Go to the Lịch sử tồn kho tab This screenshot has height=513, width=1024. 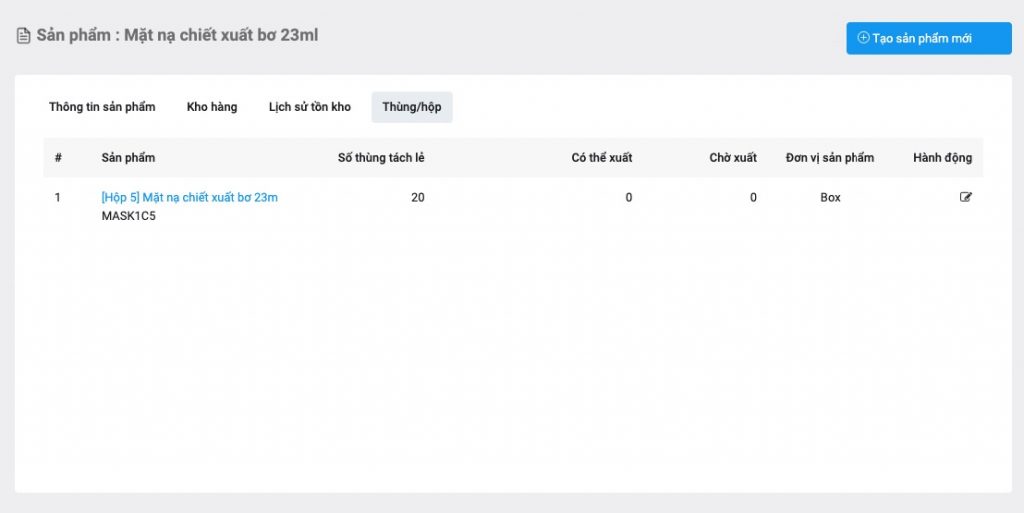pos(310,107)
